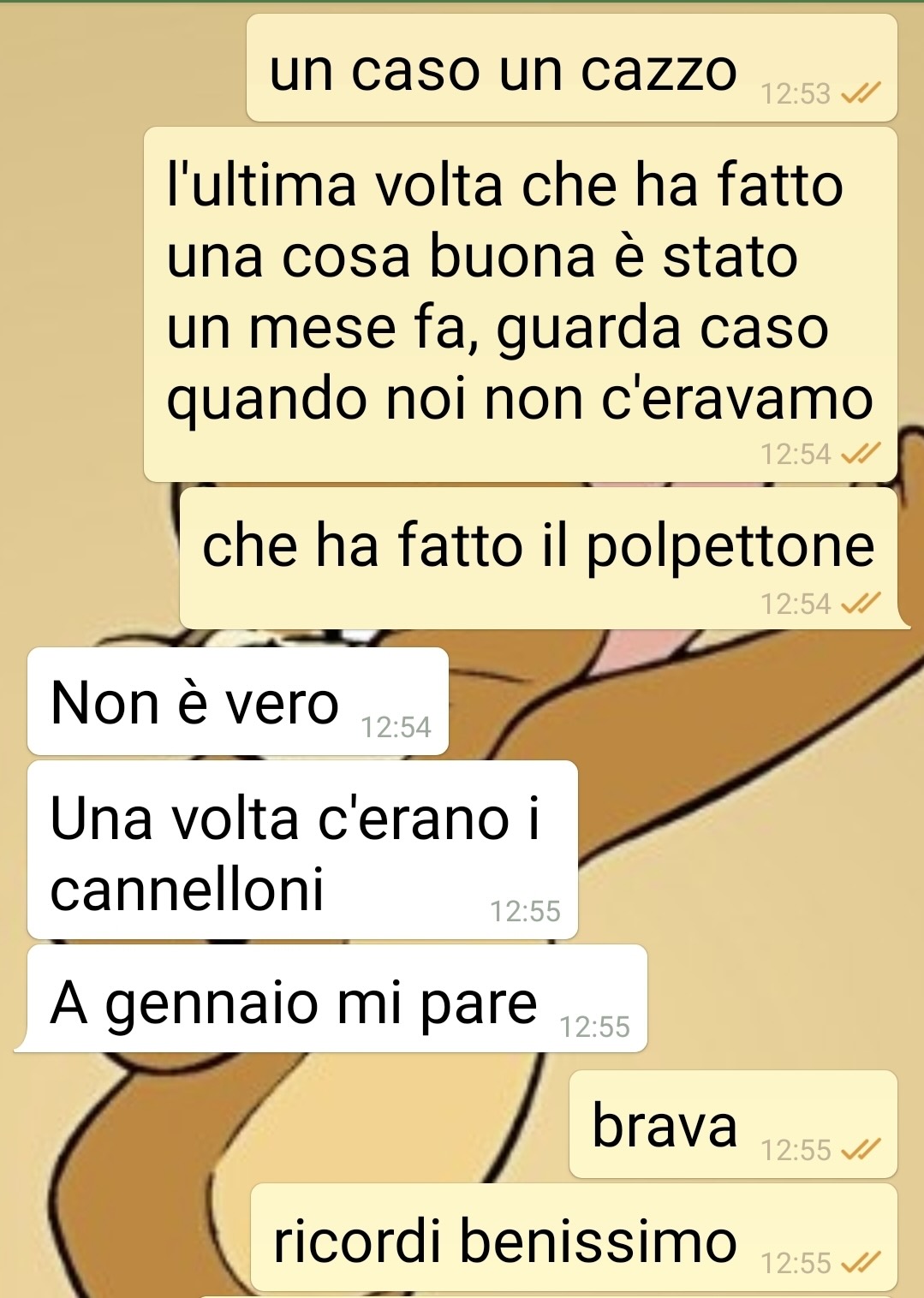Tap the double check mark on 'un caso un cazzo'

[861, 93]
